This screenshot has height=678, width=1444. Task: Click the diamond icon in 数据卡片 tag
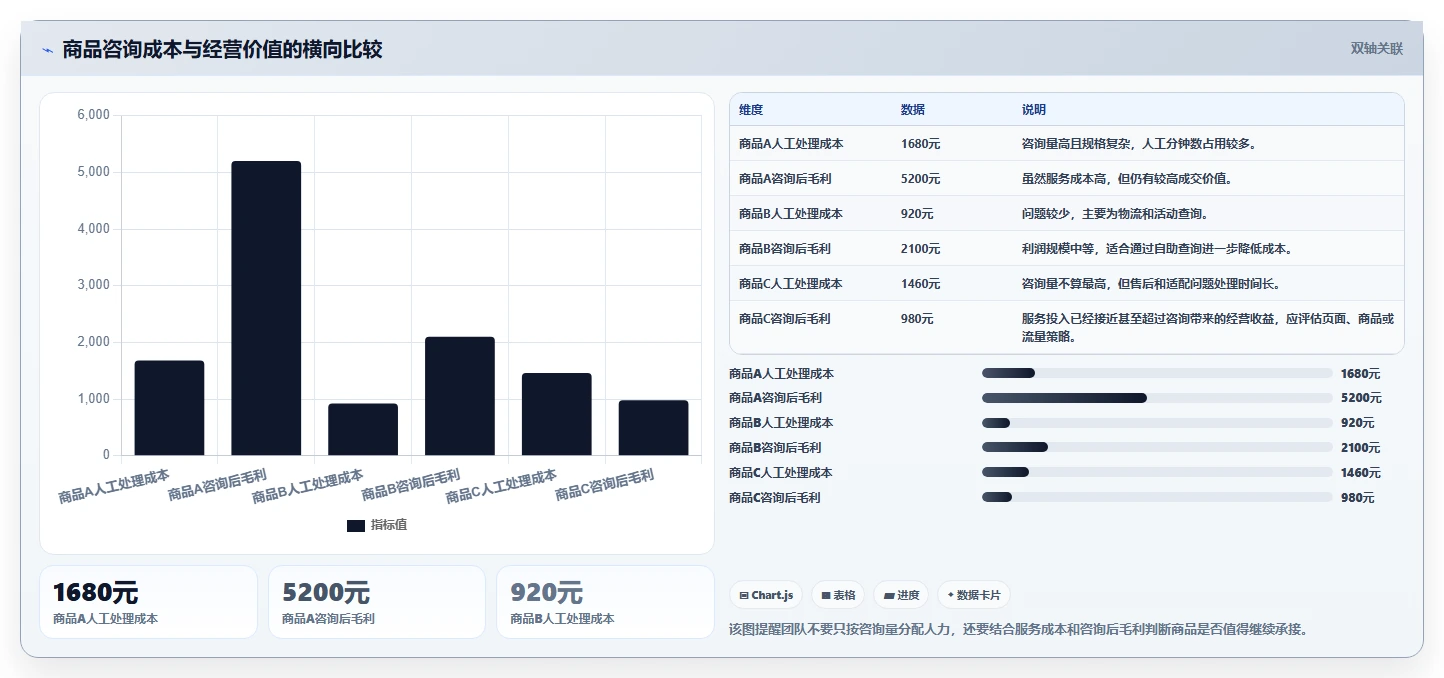pos(950,595)
